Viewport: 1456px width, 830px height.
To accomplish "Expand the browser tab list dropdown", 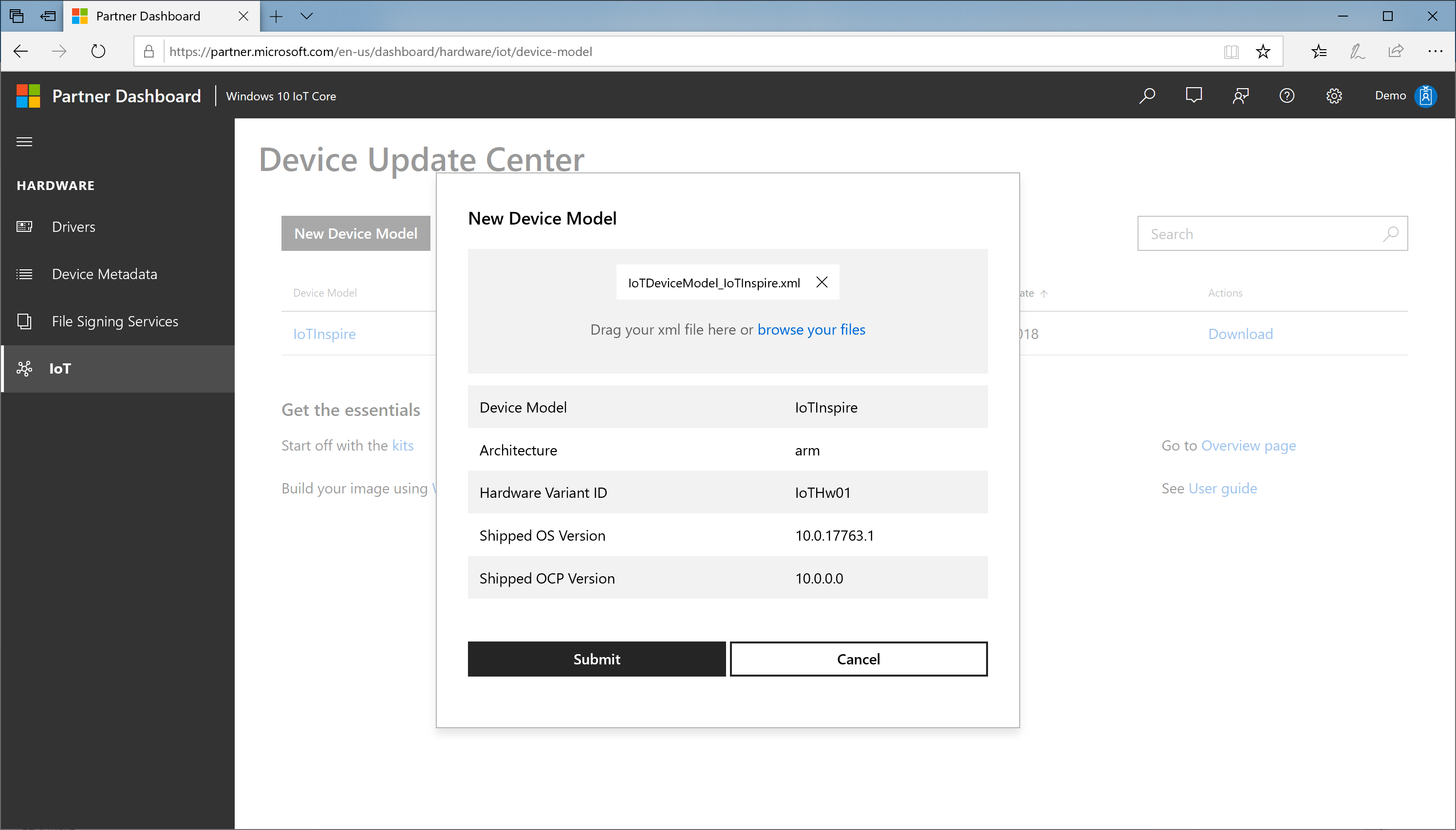I will pyautogui.click(x=307, y=16).
